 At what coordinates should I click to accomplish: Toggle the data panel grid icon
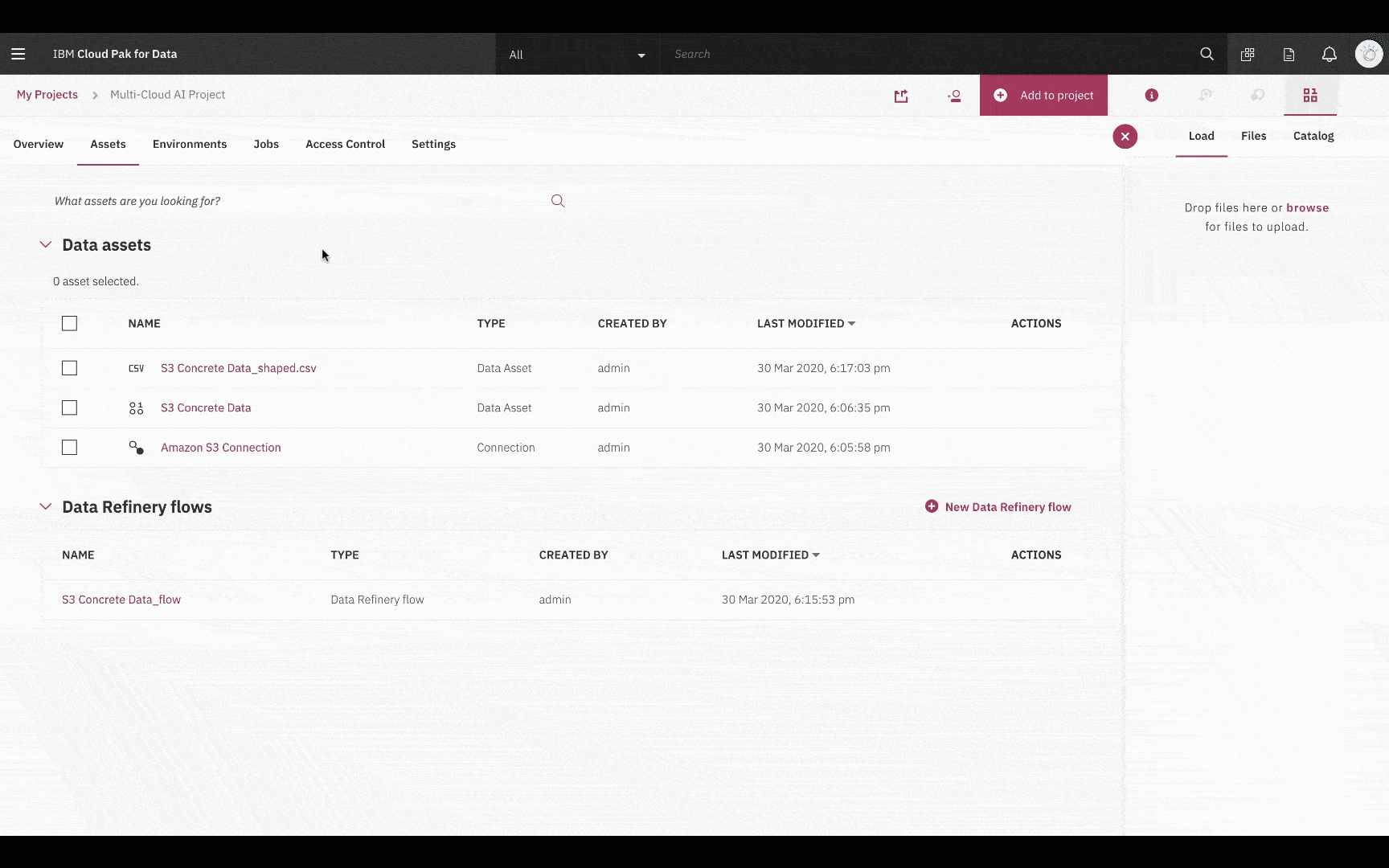click(1310, 95)
